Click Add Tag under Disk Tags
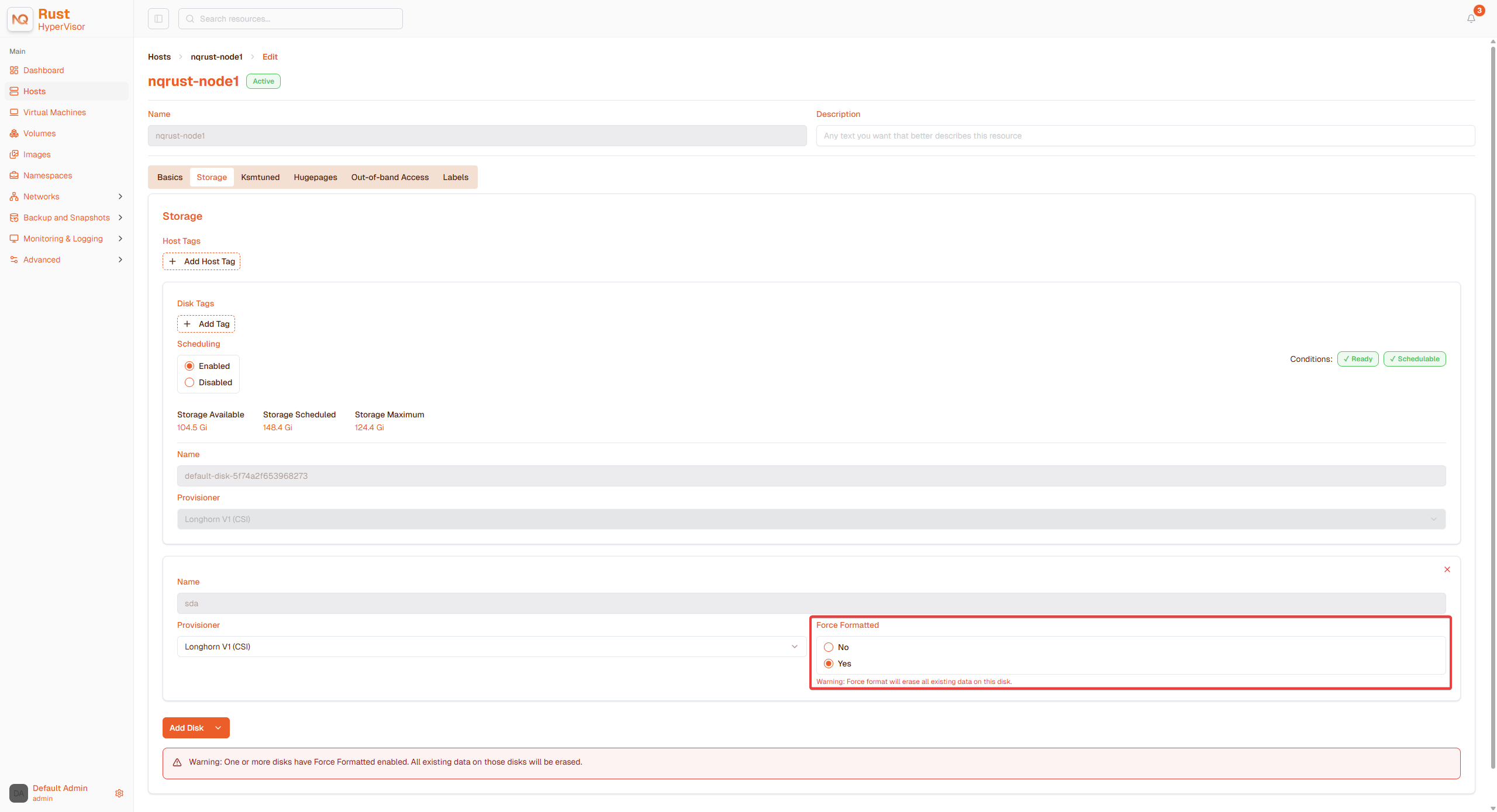Image resolution: width=1497 pixels, height=812 pixels. [206, 324]
